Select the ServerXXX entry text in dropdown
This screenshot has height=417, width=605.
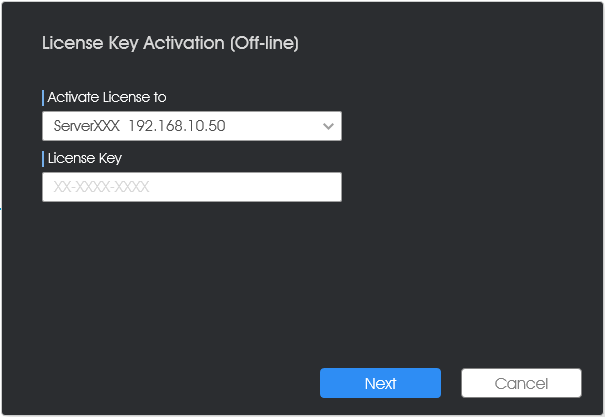point(87,126)
